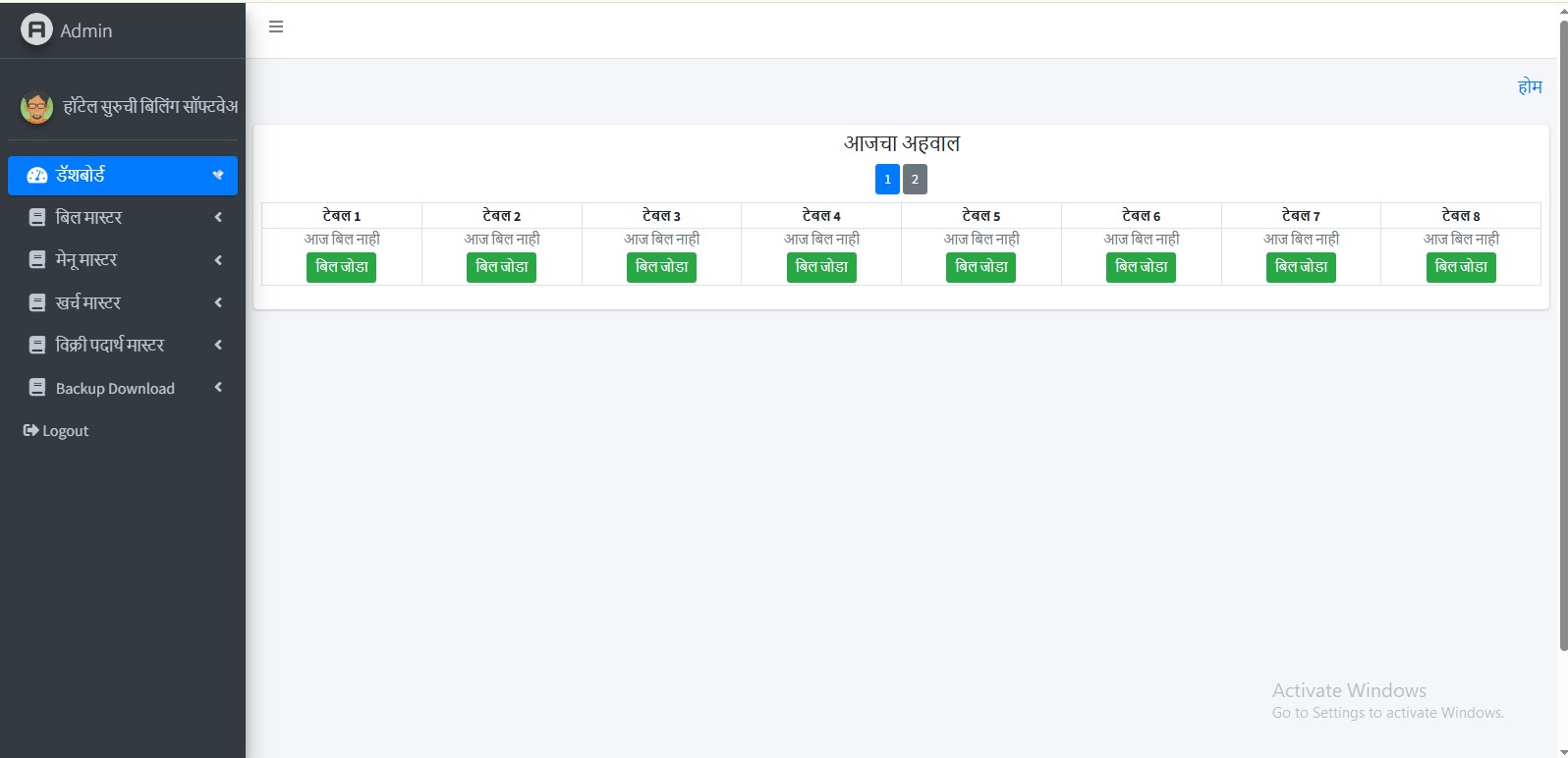Screen dimensions: 1568x758
Task: Expand the खर्च मास्टर chevron
Action: (218, 302)
